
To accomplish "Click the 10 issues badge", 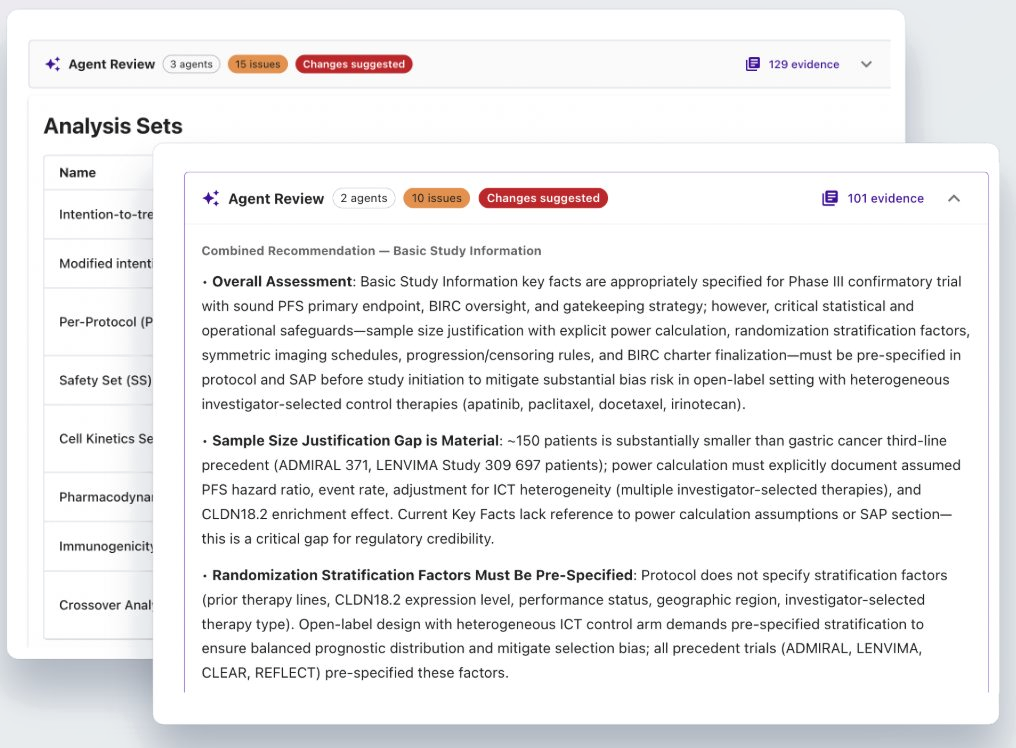I will coord(437,198).
